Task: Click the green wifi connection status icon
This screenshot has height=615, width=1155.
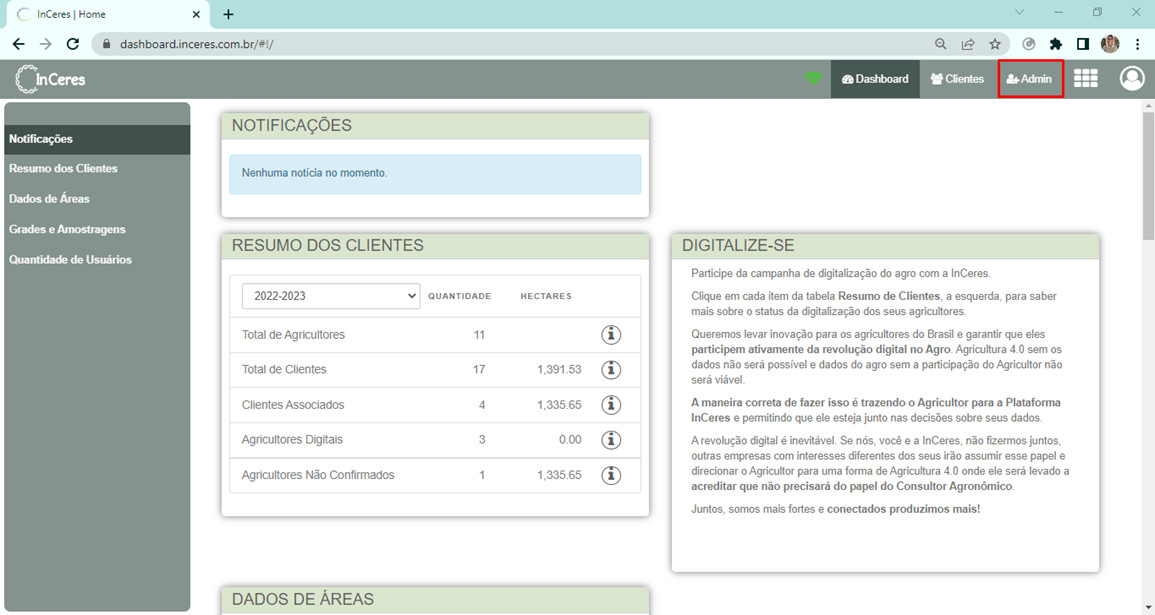Action: point(813,78)
